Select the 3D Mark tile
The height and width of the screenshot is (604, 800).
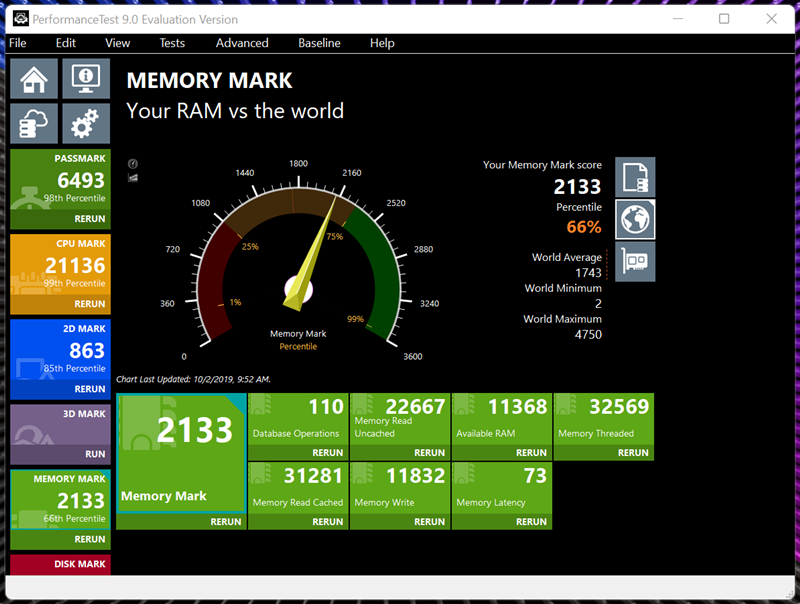point(60,425)
